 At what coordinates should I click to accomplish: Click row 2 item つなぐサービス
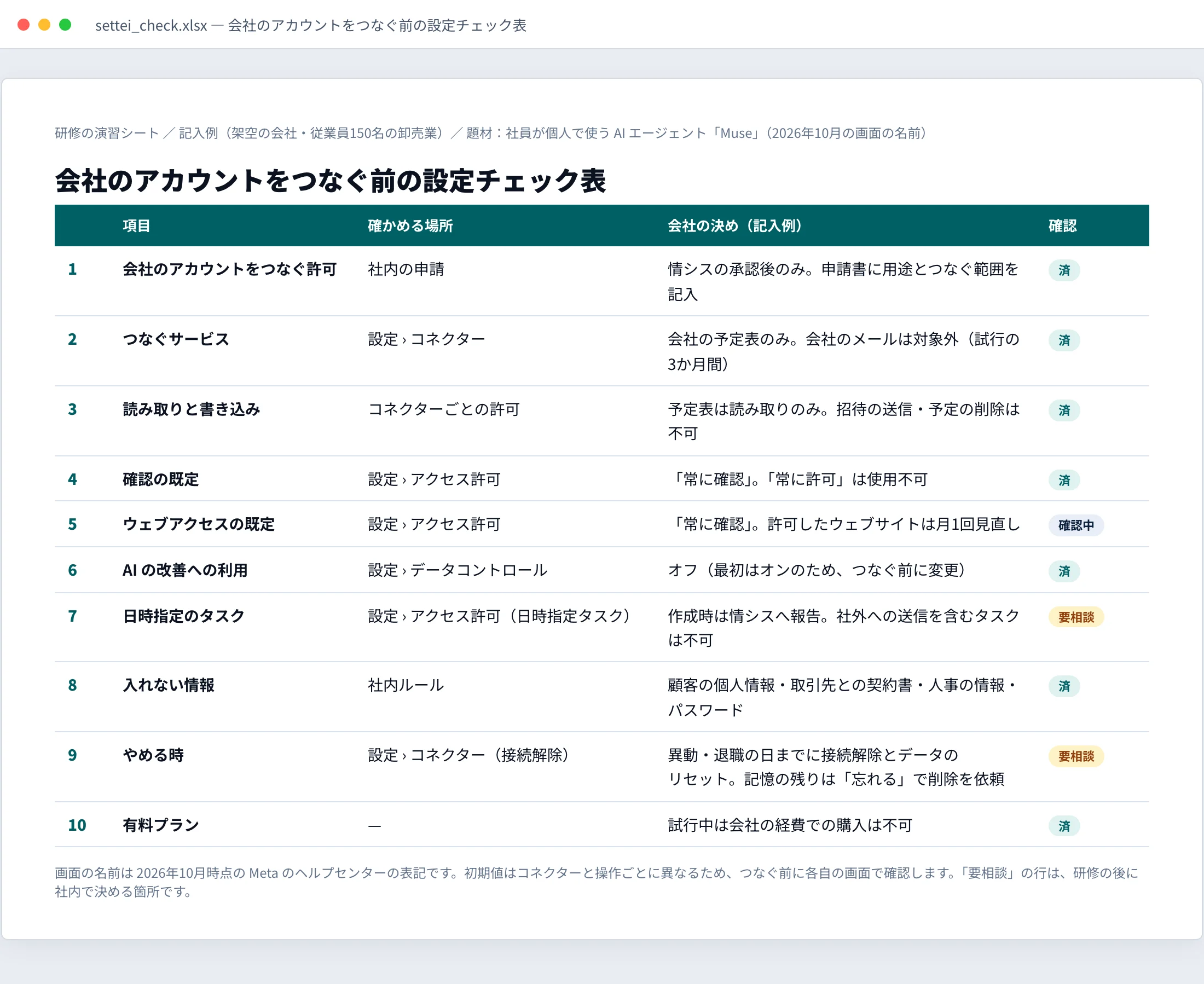coord(176,339)
